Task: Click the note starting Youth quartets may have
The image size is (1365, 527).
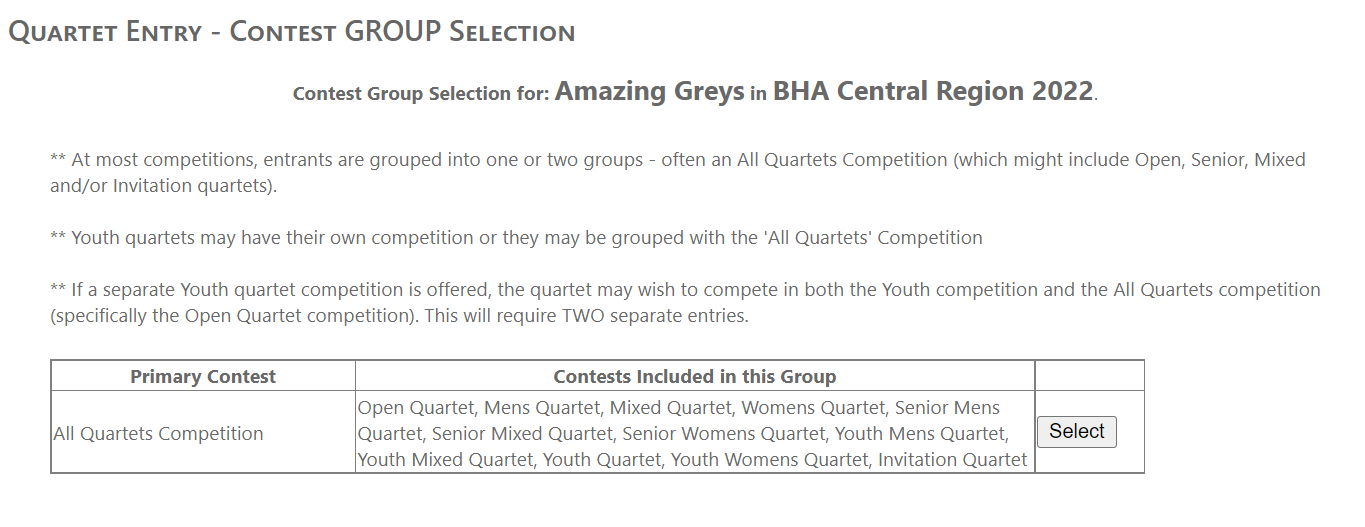Action: 516,238
